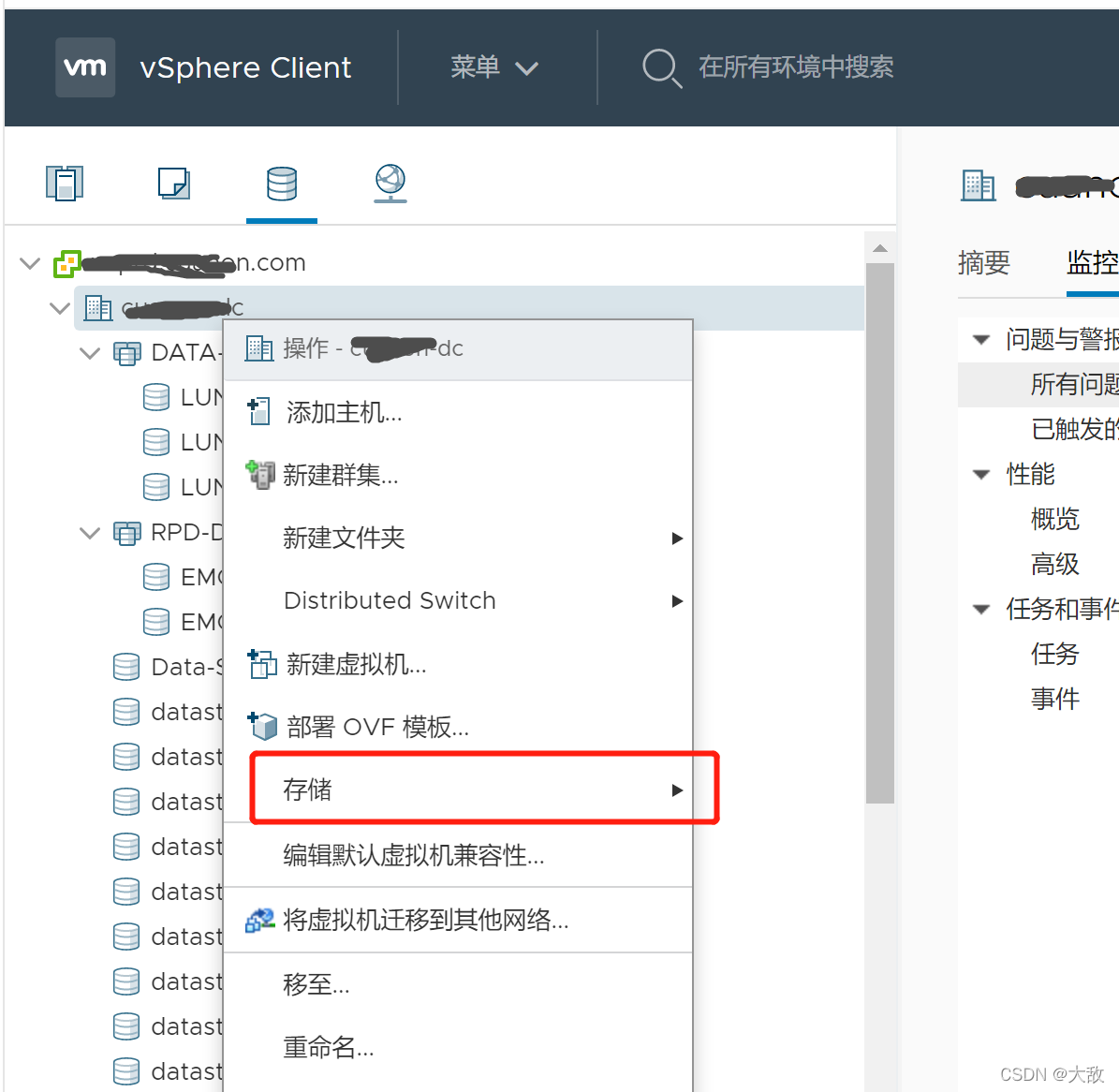This screenshot has width=1119, height=1092.
Task: Choose 添加主机... from context menu
Action: (458, 412)
